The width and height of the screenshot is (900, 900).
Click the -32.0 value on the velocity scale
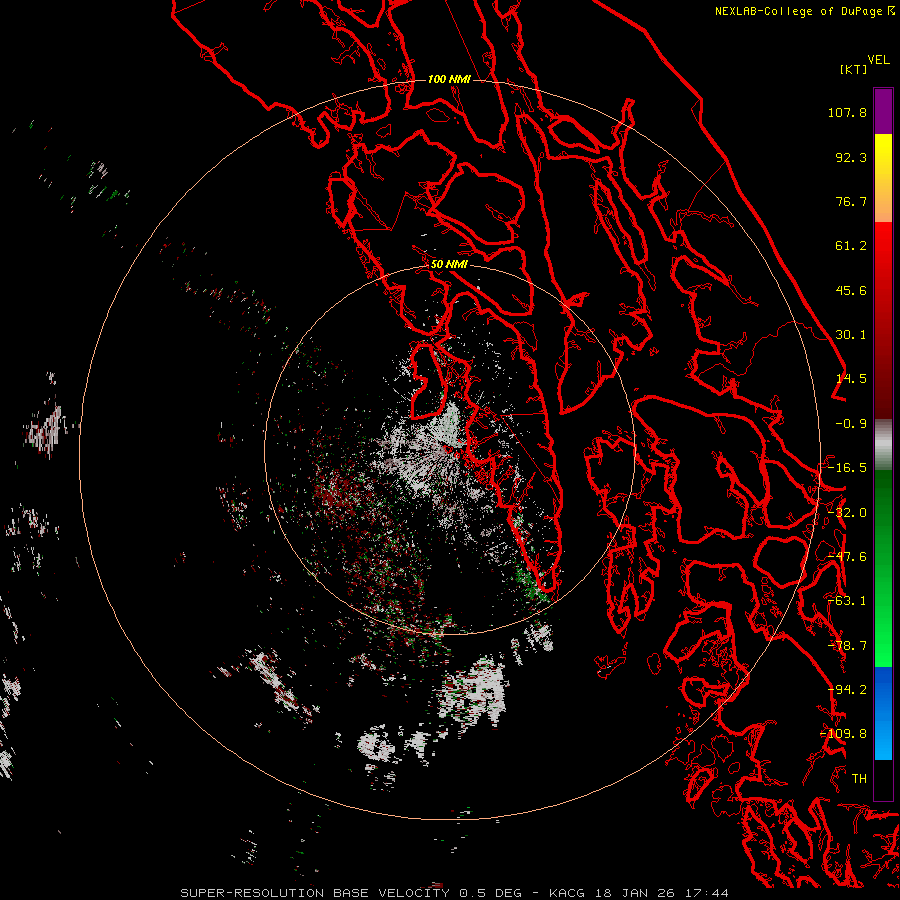click(847, 513)
